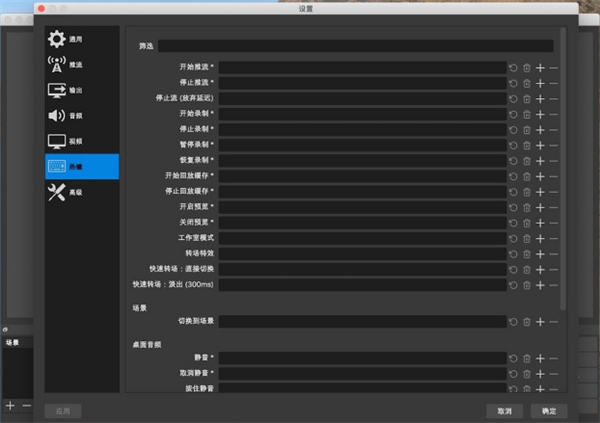Remove the hotkey binding for 停止录制

553,129
